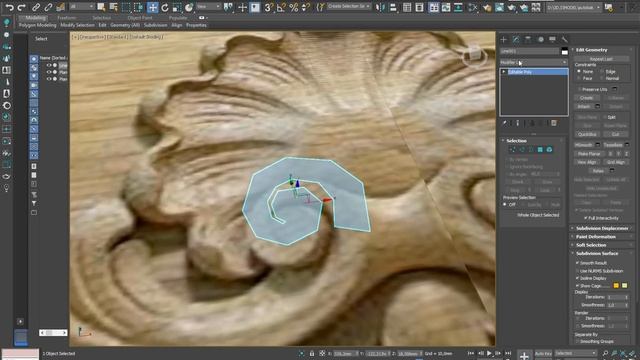Click the Undo arrow icon
This screenshot has width=640, height=360.
click(x=9, y=7)
